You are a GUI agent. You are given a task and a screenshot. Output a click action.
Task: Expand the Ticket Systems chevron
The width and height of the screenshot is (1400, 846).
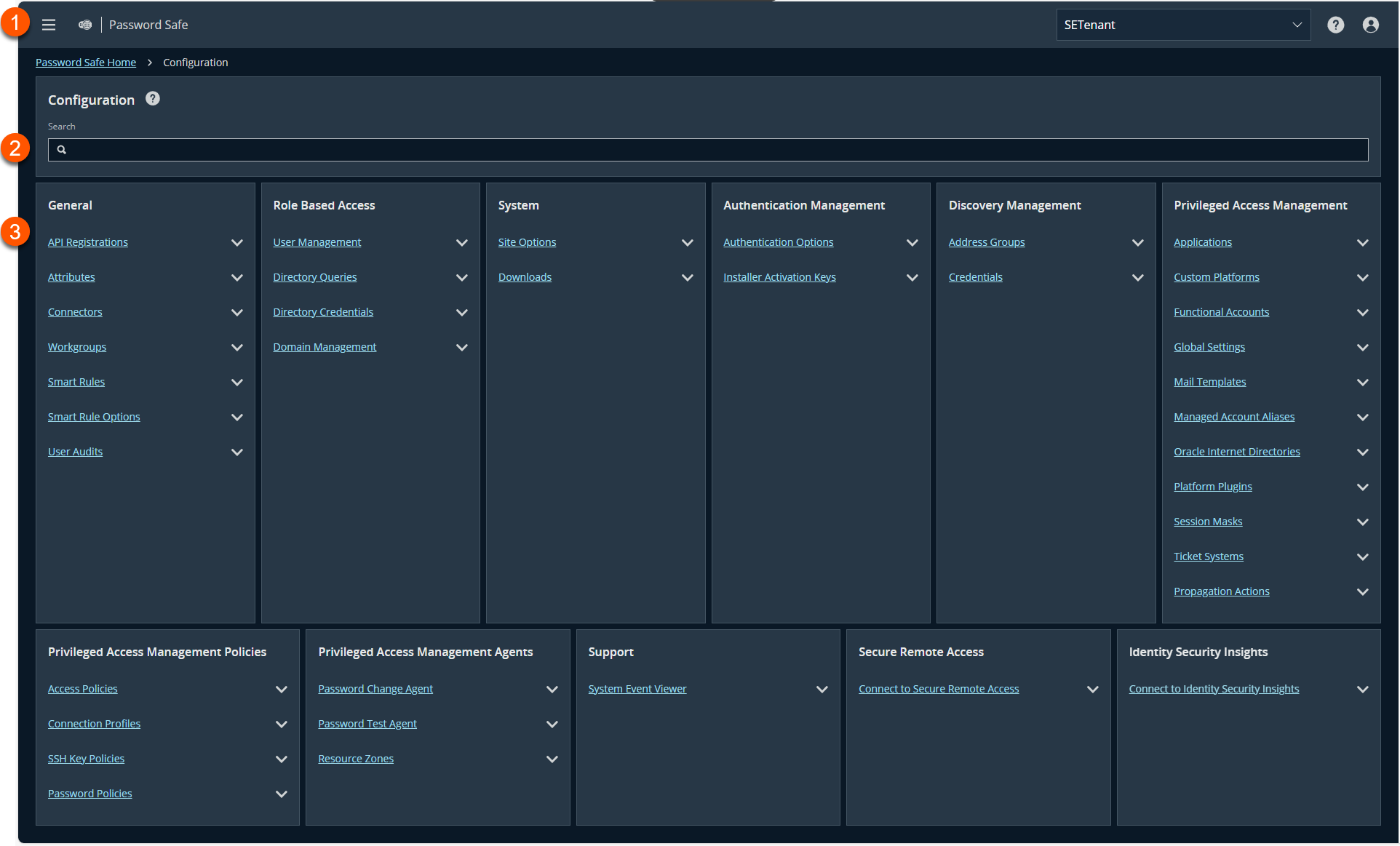click(1362, 556)
